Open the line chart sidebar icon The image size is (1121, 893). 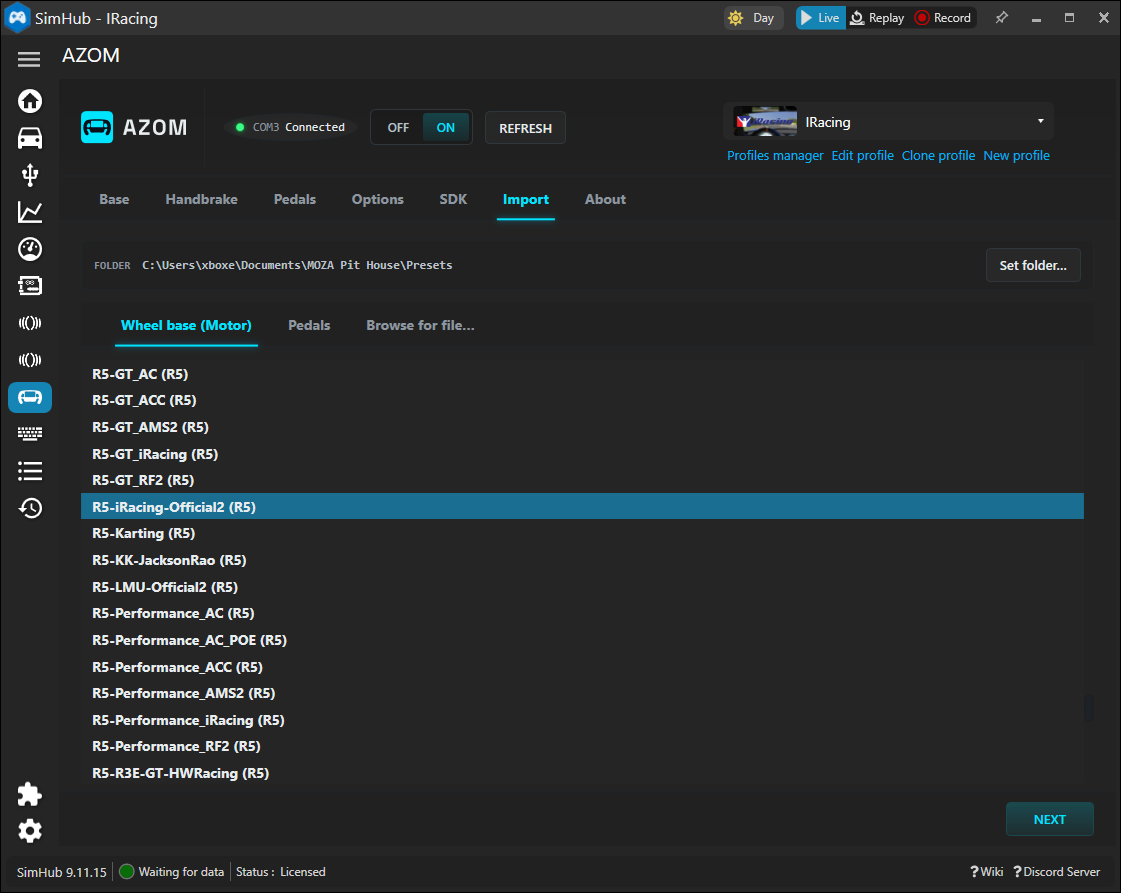coord(29,212)
